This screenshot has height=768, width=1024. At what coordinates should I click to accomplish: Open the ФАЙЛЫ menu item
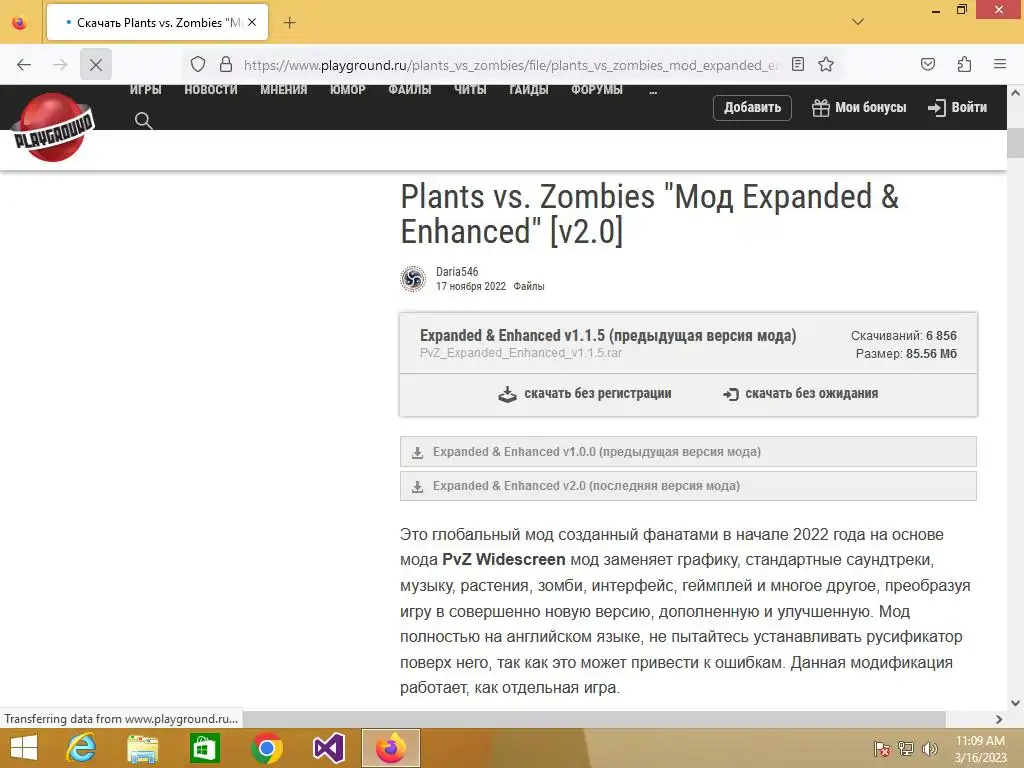coord(409,90)
